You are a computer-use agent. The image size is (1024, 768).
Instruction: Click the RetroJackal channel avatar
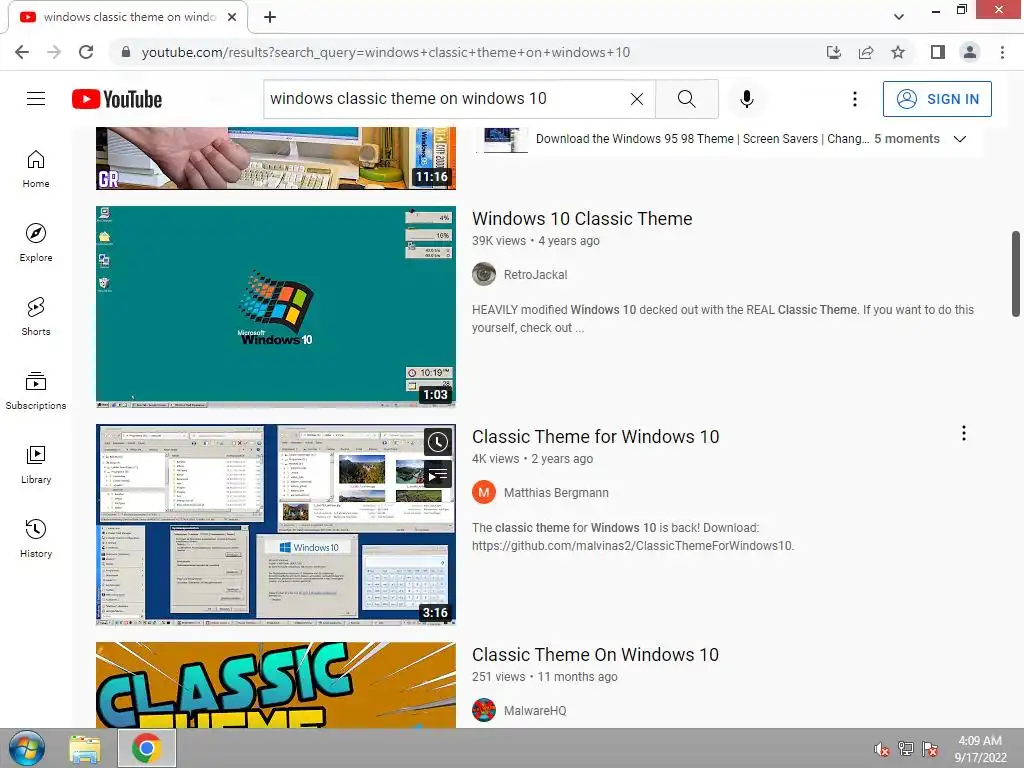[x=484, y=274]
